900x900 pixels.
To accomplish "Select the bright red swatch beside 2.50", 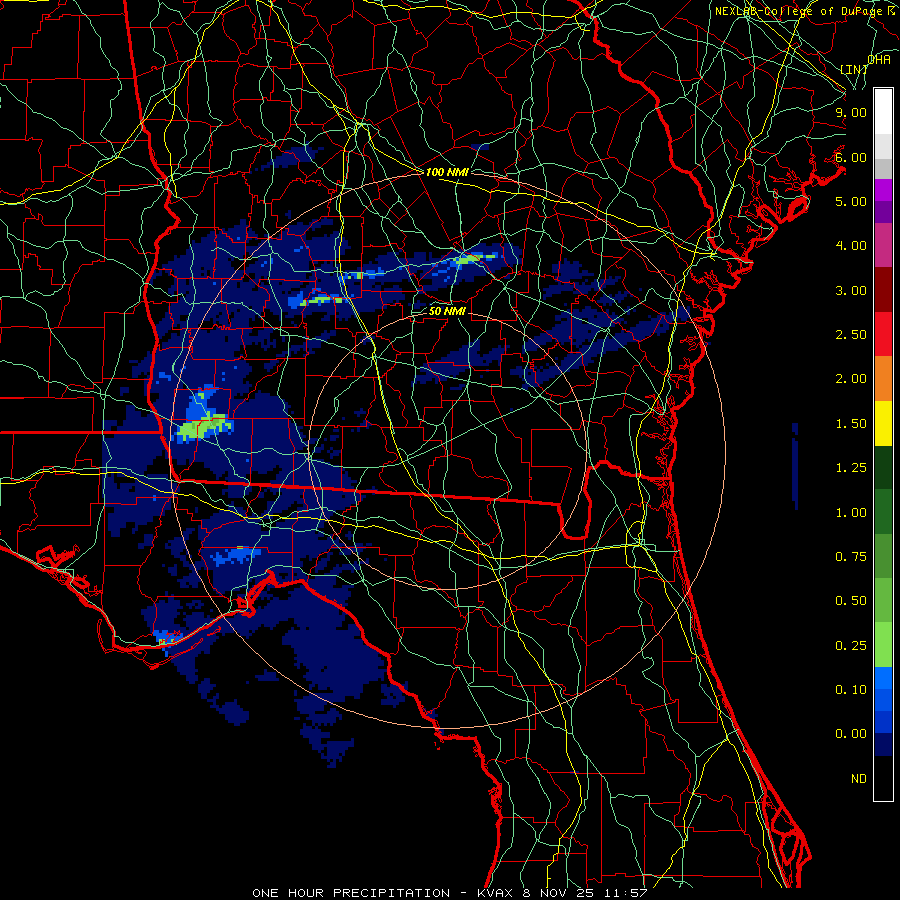I will click(883, 334).
